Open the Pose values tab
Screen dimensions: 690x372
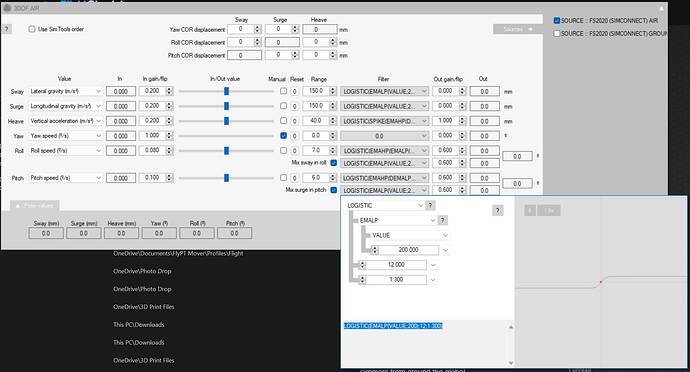click(34, 206)
